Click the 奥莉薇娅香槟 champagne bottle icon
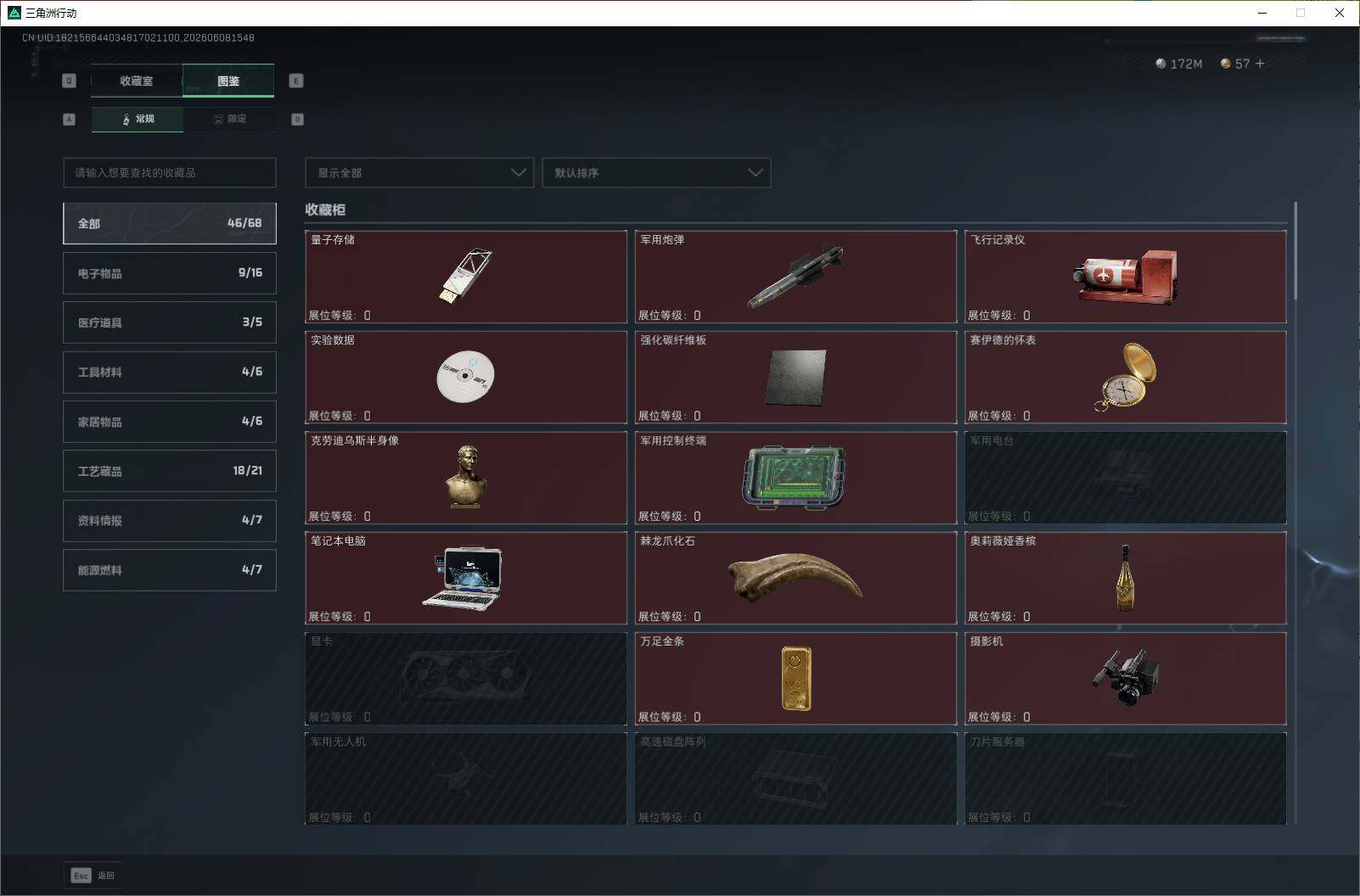Screen dimensions: 1360x896 point(1126,578)
